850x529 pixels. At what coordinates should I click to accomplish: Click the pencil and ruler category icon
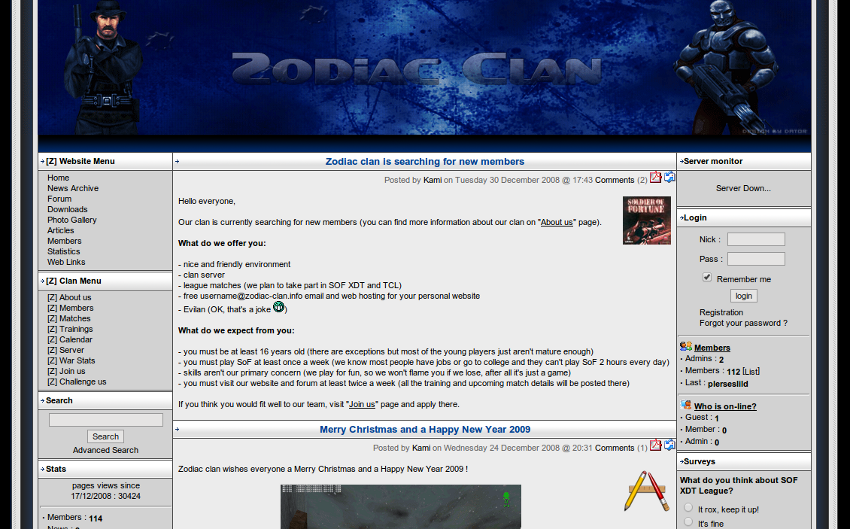647,491
